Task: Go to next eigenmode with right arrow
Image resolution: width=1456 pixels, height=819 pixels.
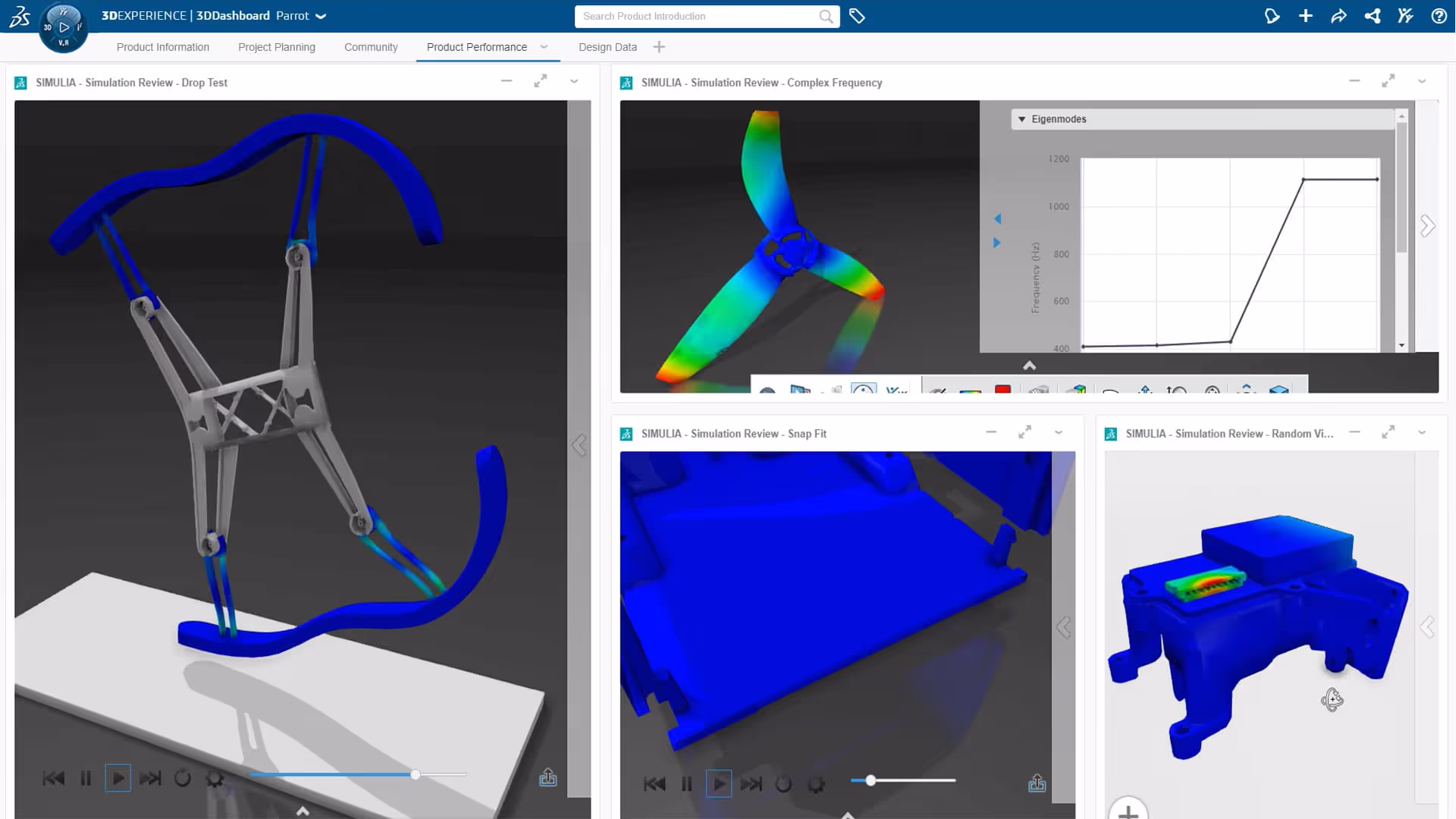Action: (997, 243)
